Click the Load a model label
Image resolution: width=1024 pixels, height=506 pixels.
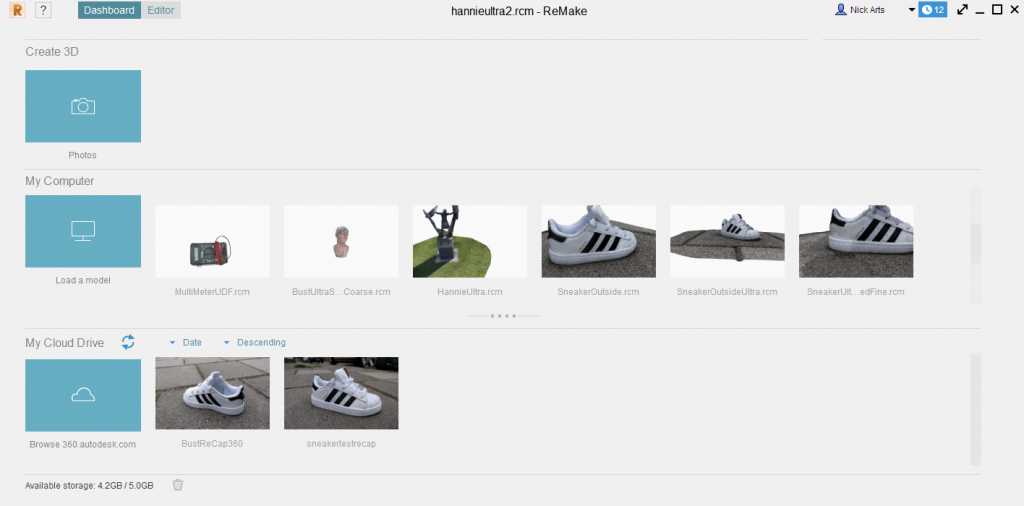pyautogui.click(x=83, y=280)
